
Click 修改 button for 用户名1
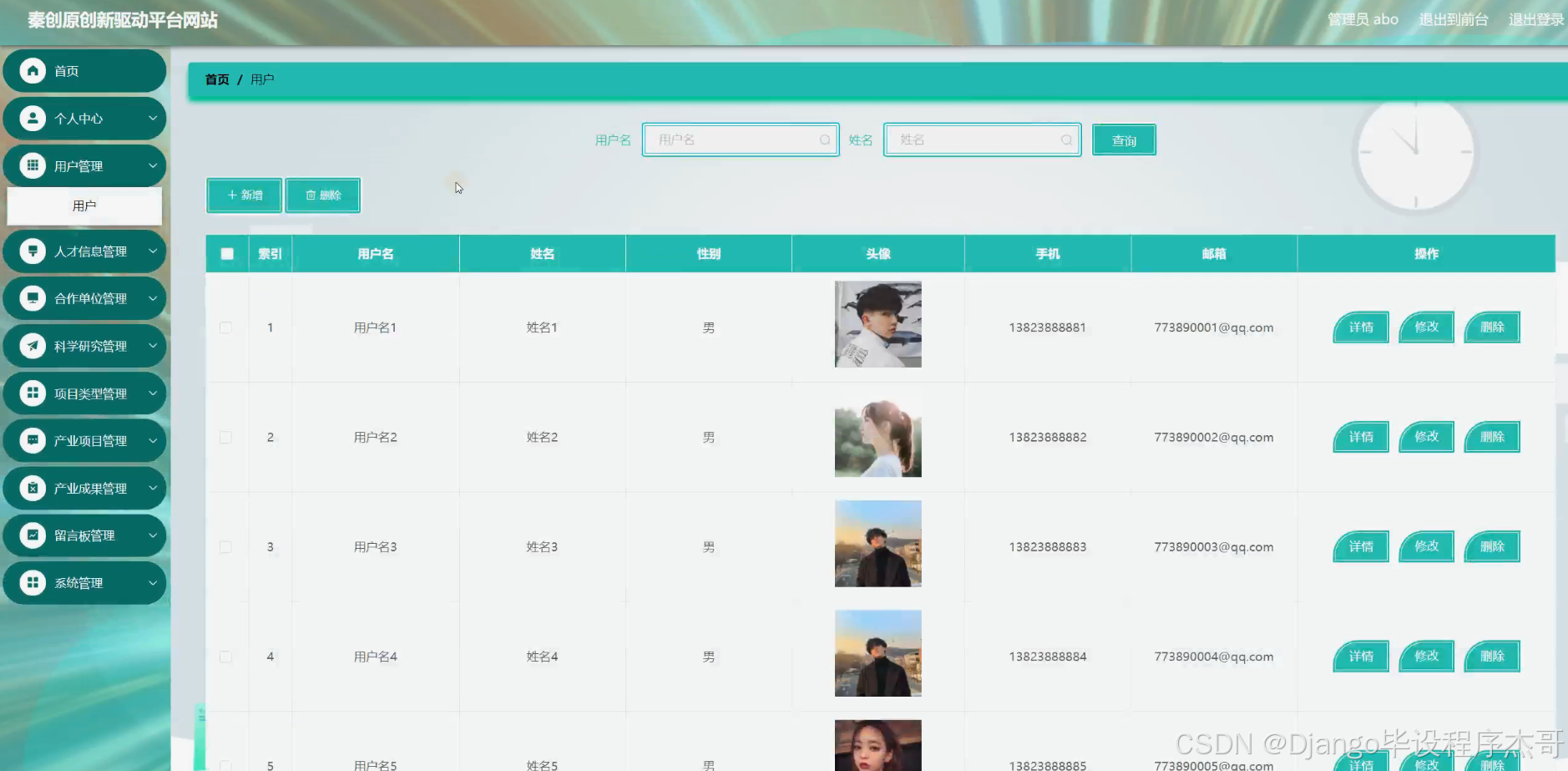point(1427,327)
